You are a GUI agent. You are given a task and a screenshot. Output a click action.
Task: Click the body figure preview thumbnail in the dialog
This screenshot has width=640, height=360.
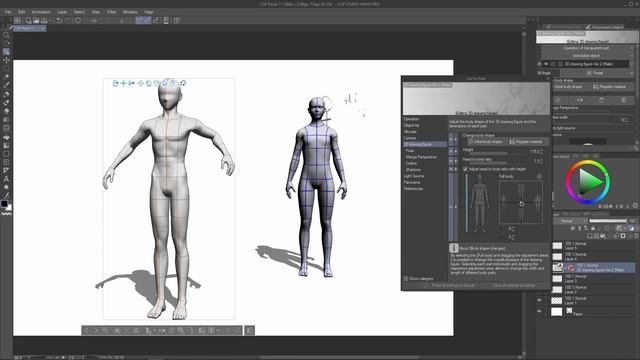point(480,203)
